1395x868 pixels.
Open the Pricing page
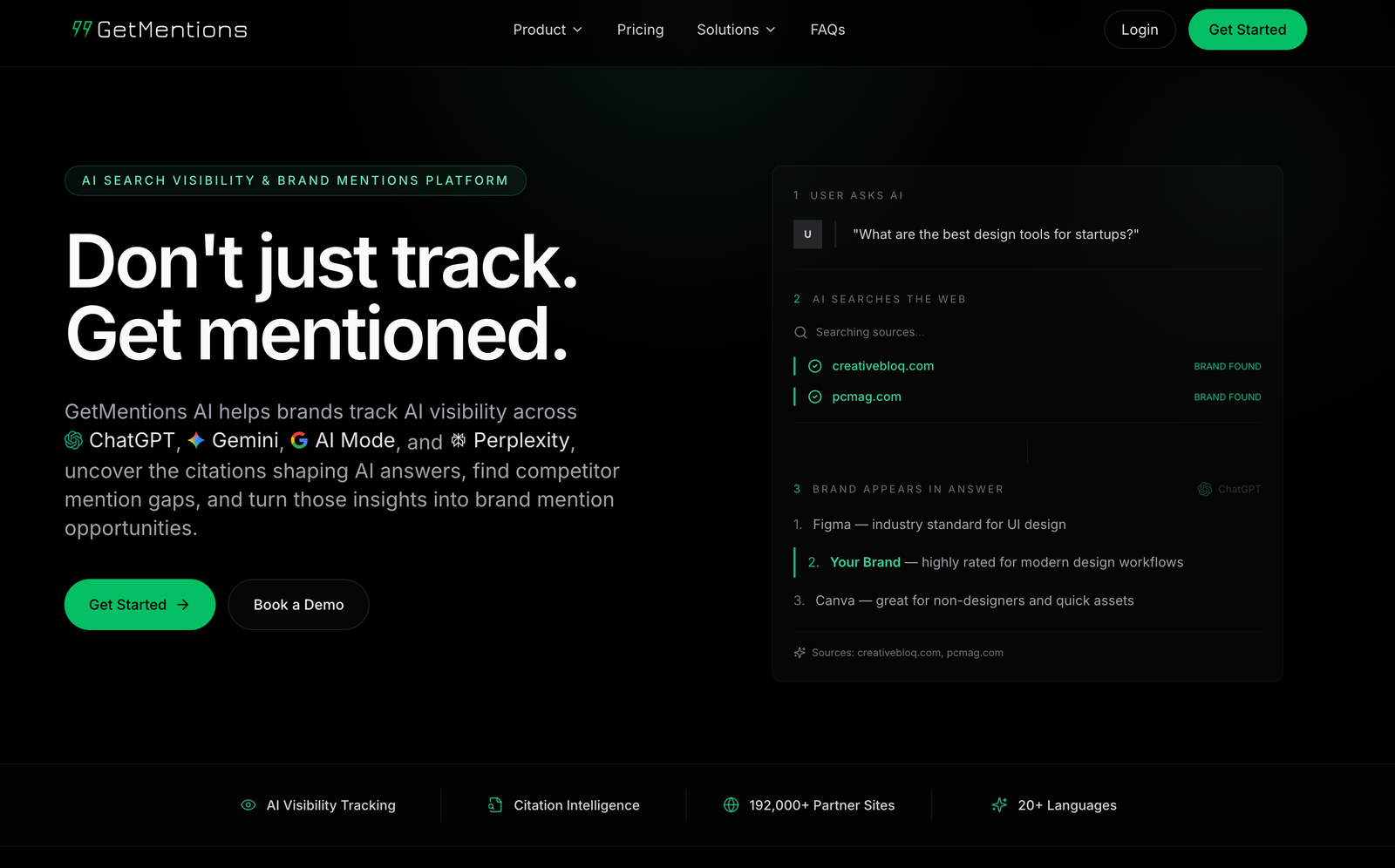pyautogui.click(x=640, y=29)
